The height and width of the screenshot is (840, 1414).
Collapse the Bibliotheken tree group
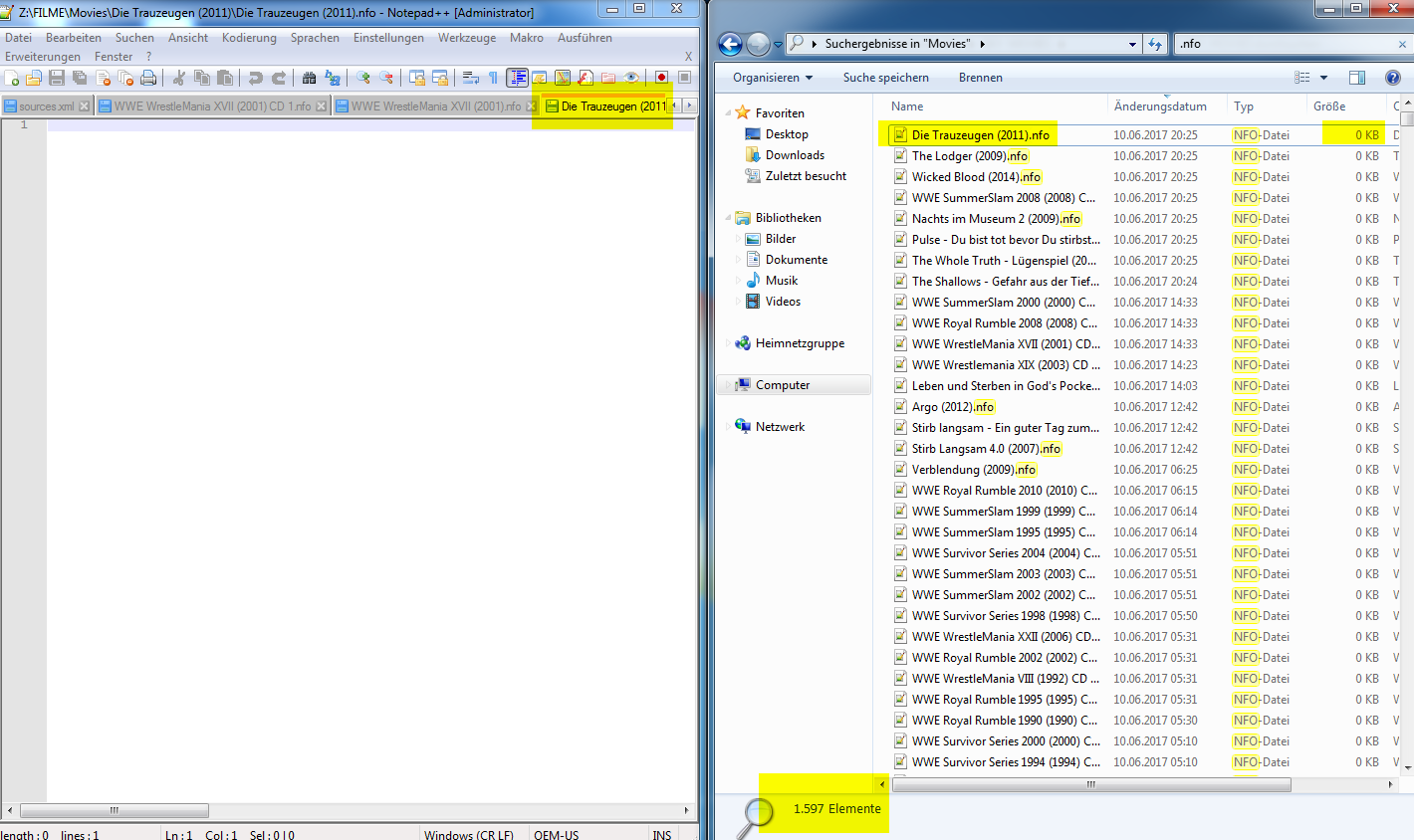pos(728,218)
